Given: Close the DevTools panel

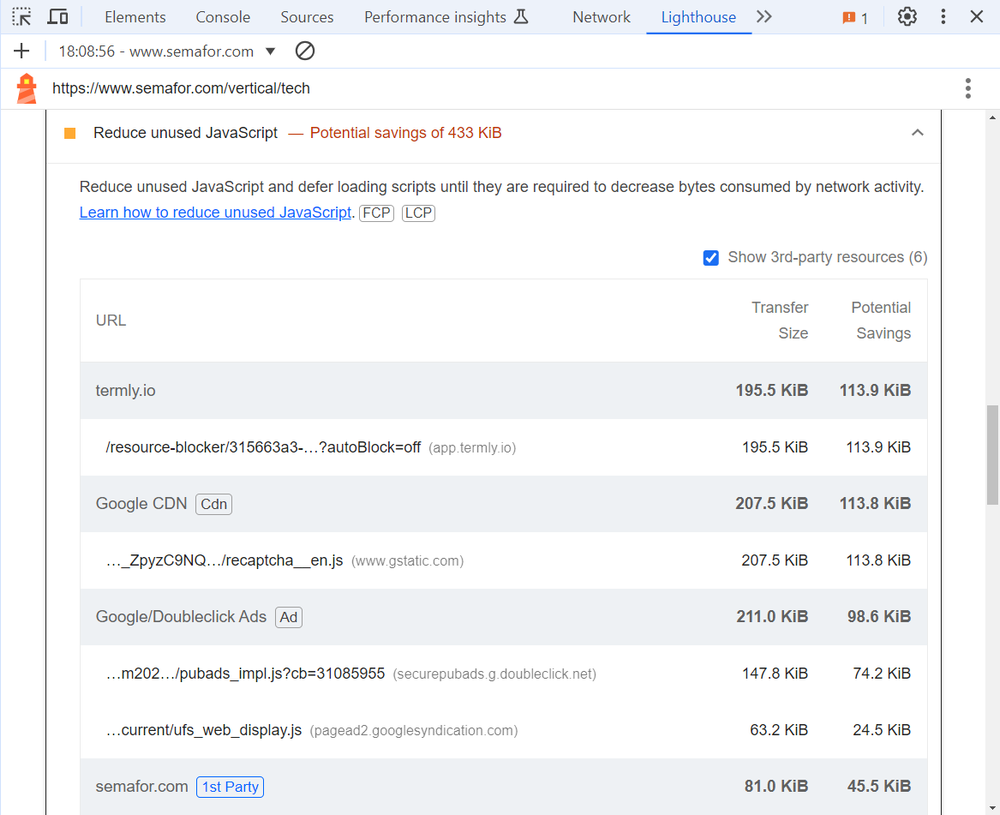Looking at the screenshot, I should click(976, 17).
